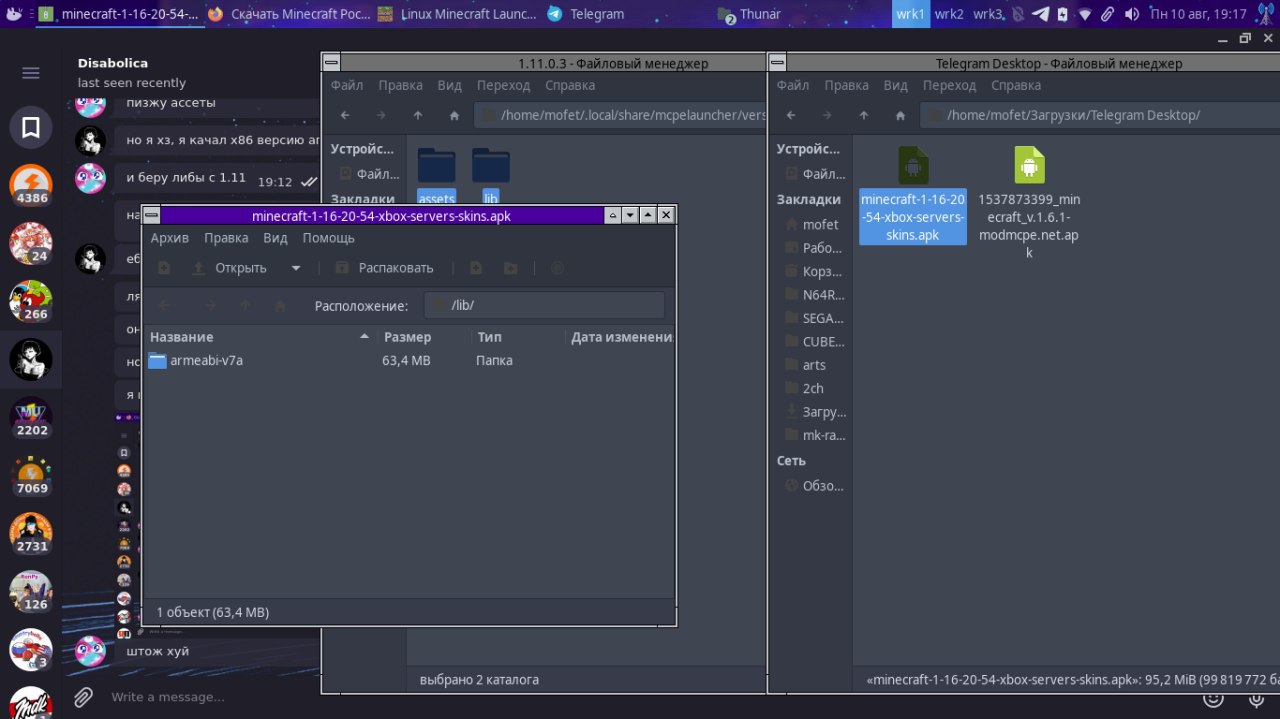Switch to Linux Minecraft Launcher taskbar entry
The image size is (1280, 719).
460,14
